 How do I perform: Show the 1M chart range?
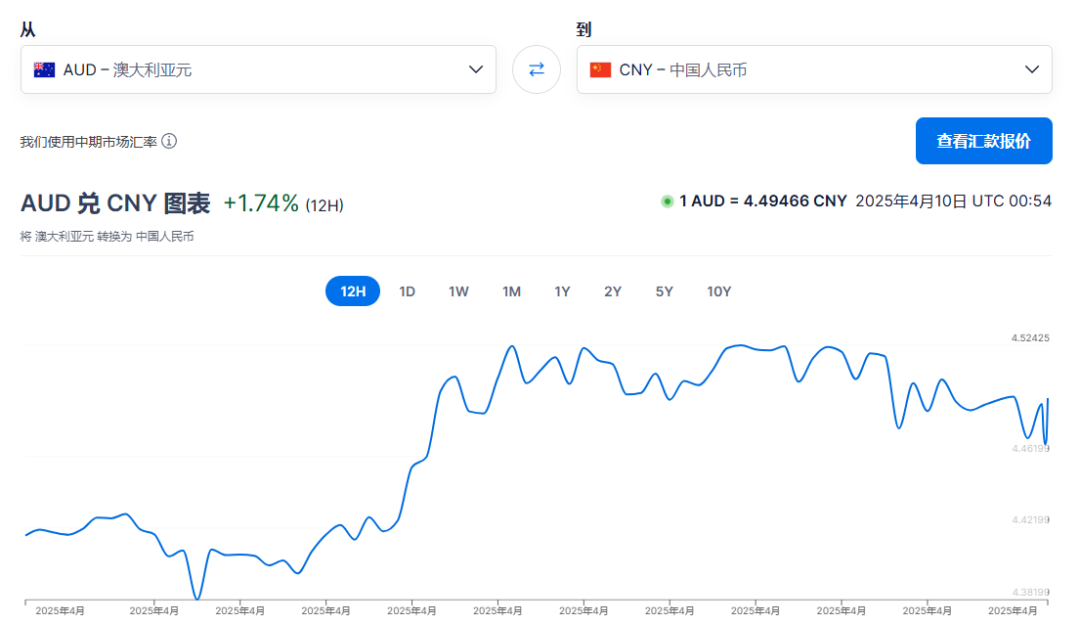pos(511,291)
